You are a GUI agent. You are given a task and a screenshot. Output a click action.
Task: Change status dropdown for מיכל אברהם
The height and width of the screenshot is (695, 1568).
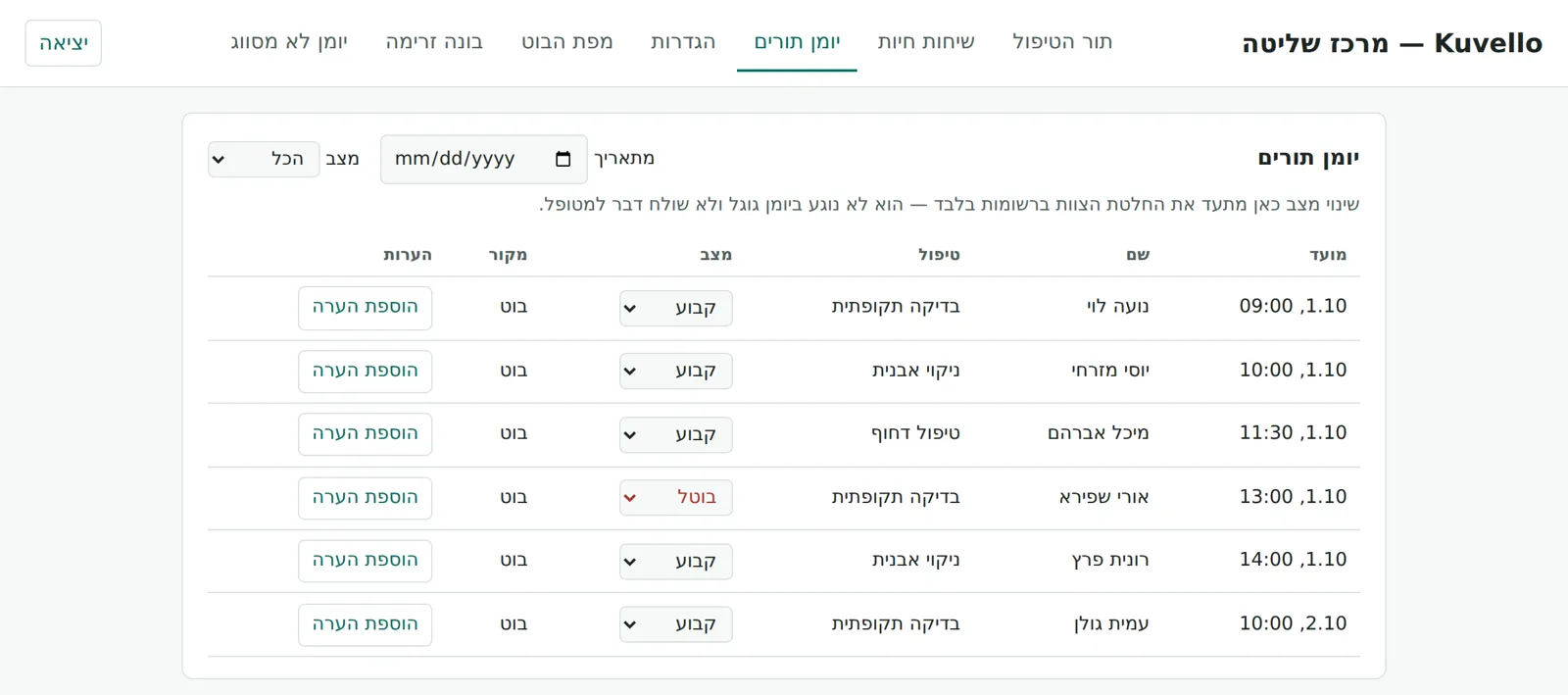tap(676, 434)
